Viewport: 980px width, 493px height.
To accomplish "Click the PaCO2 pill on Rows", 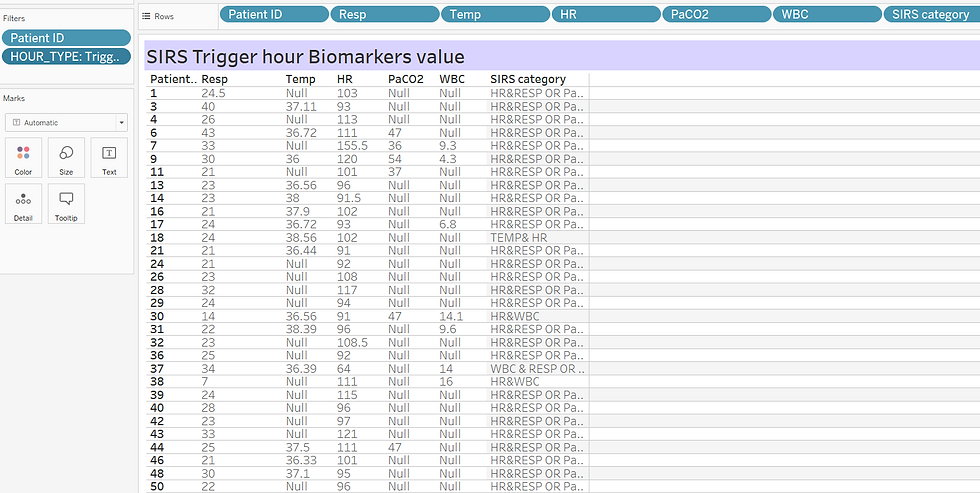I will pyautogui.click(x=717, y=14).
